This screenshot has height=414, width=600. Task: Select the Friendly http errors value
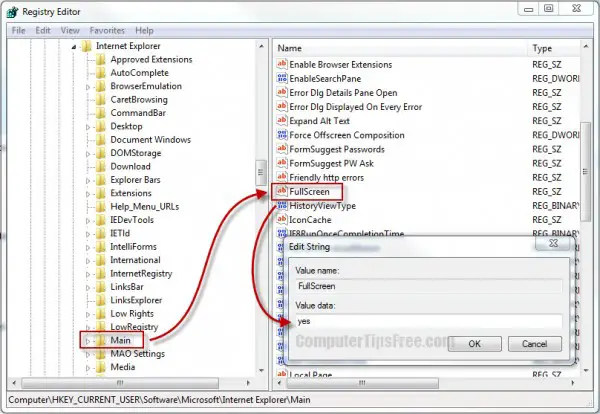coord(326,178)
